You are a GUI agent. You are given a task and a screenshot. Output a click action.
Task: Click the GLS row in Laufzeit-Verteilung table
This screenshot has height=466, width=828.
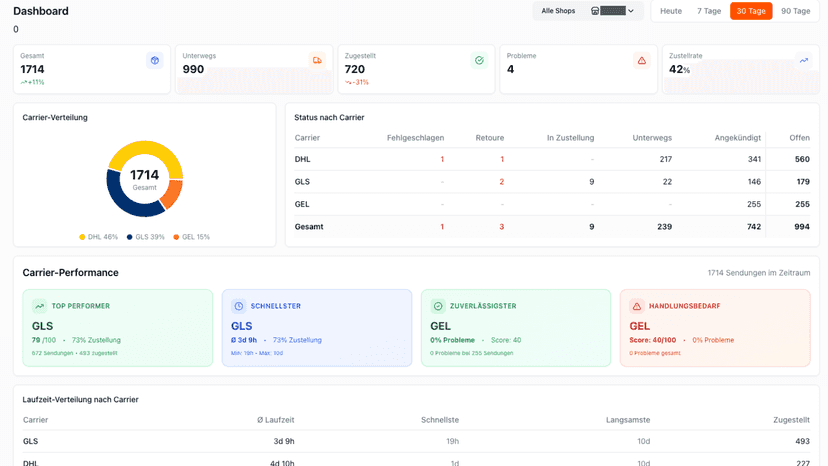(416, 441)
